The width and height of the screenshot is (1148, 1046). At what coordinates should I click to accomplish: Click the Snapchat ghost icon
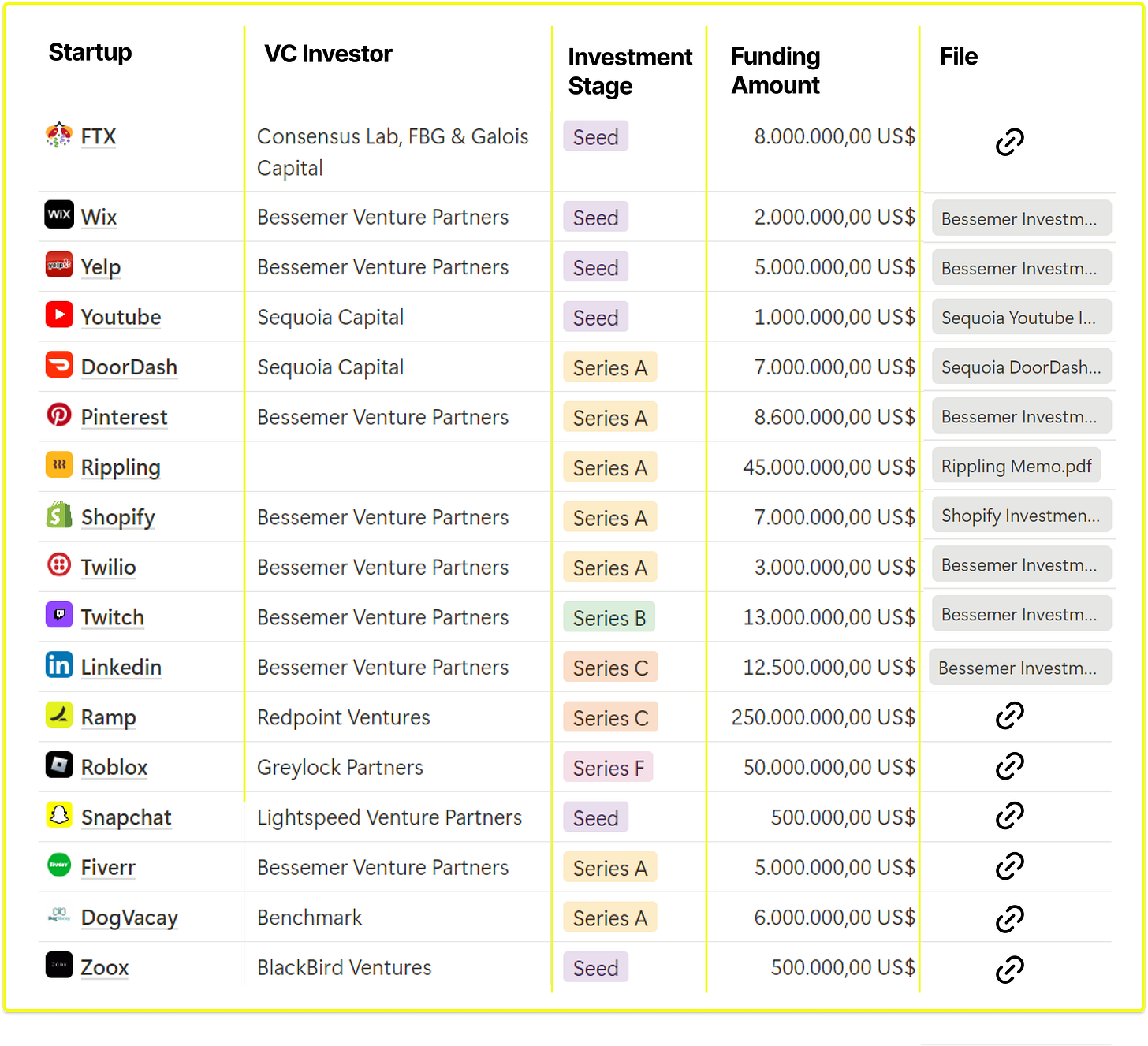point(59,815)
